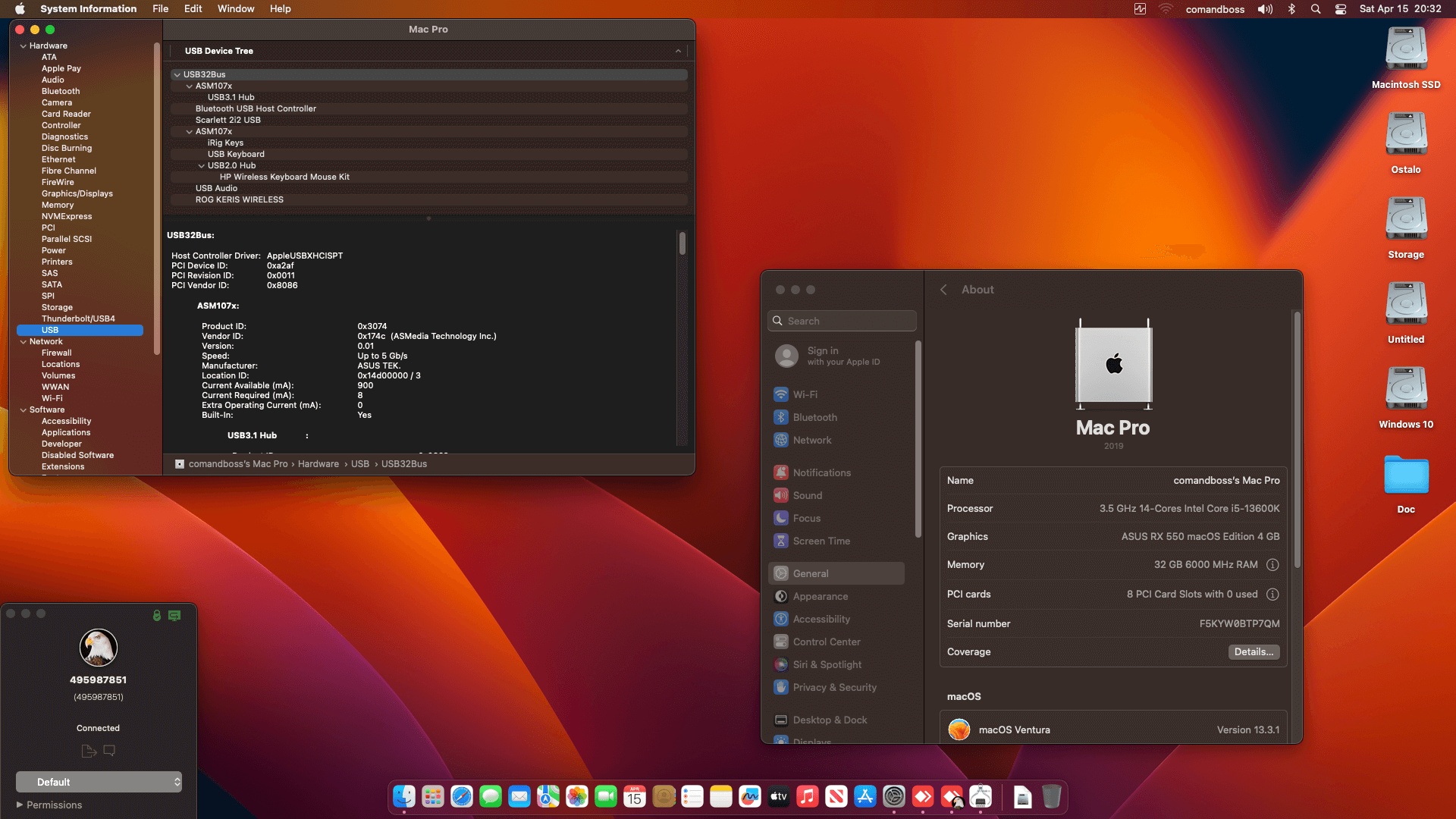The image size is (1456, 819).
Task: Open the Default profile dropdown
Action: [x=99, y=782]
